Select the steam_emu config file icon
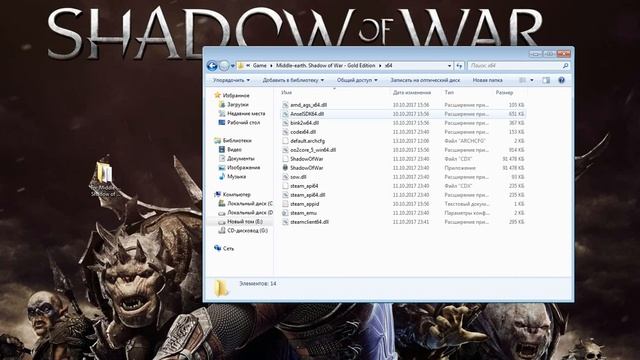 coord(285,213)
